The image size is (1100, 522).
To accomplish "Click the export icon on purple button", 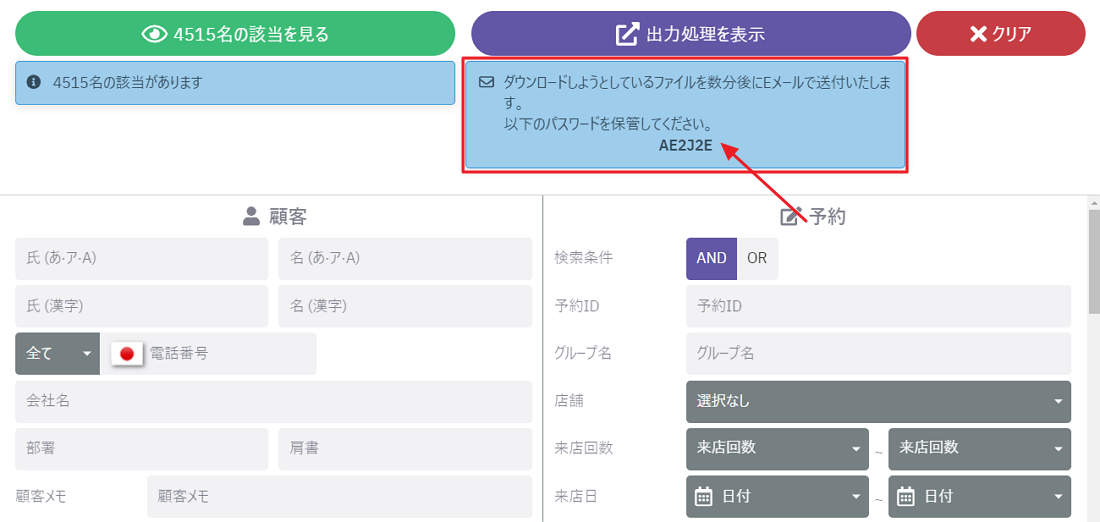I will [627, 34].
